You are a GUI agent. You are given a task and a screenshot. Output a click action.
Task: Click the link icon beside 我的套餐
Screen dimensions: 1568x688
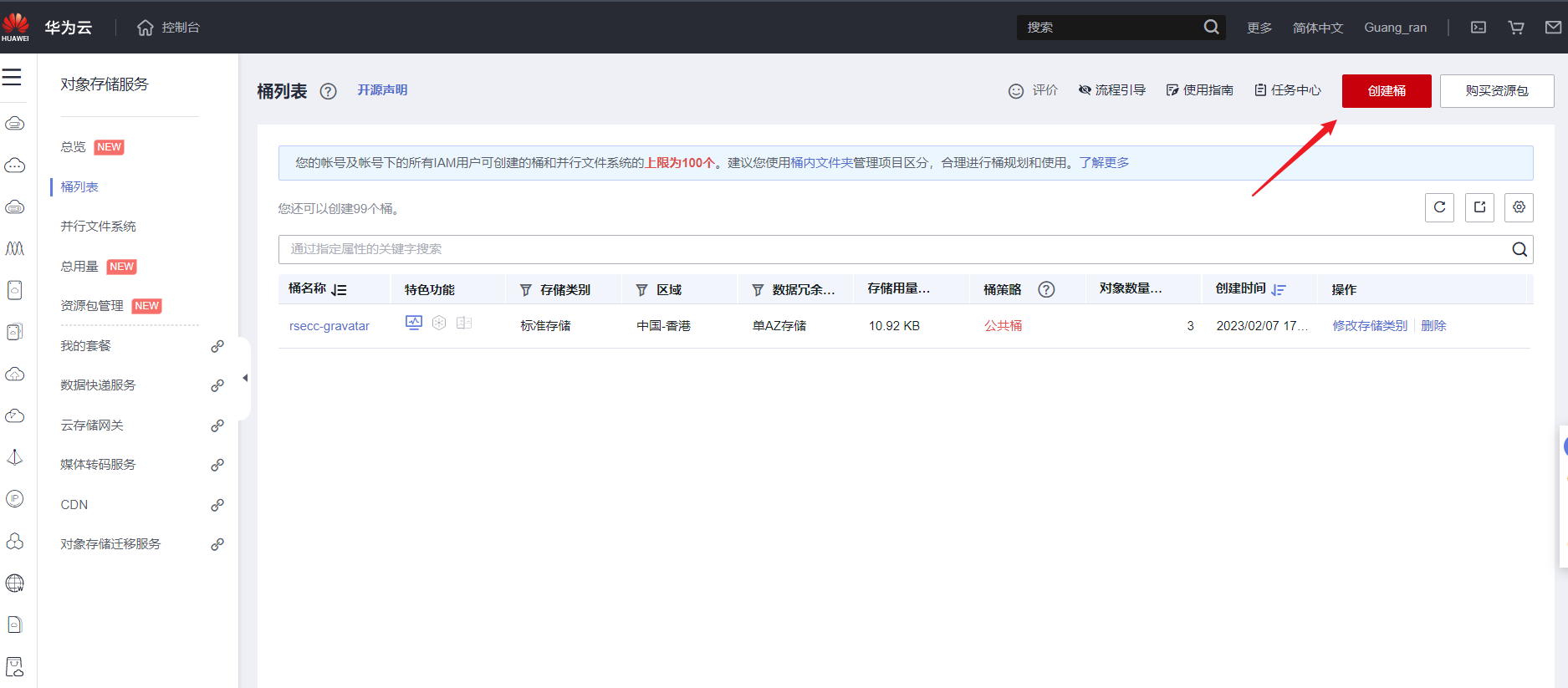pos(217,346)
